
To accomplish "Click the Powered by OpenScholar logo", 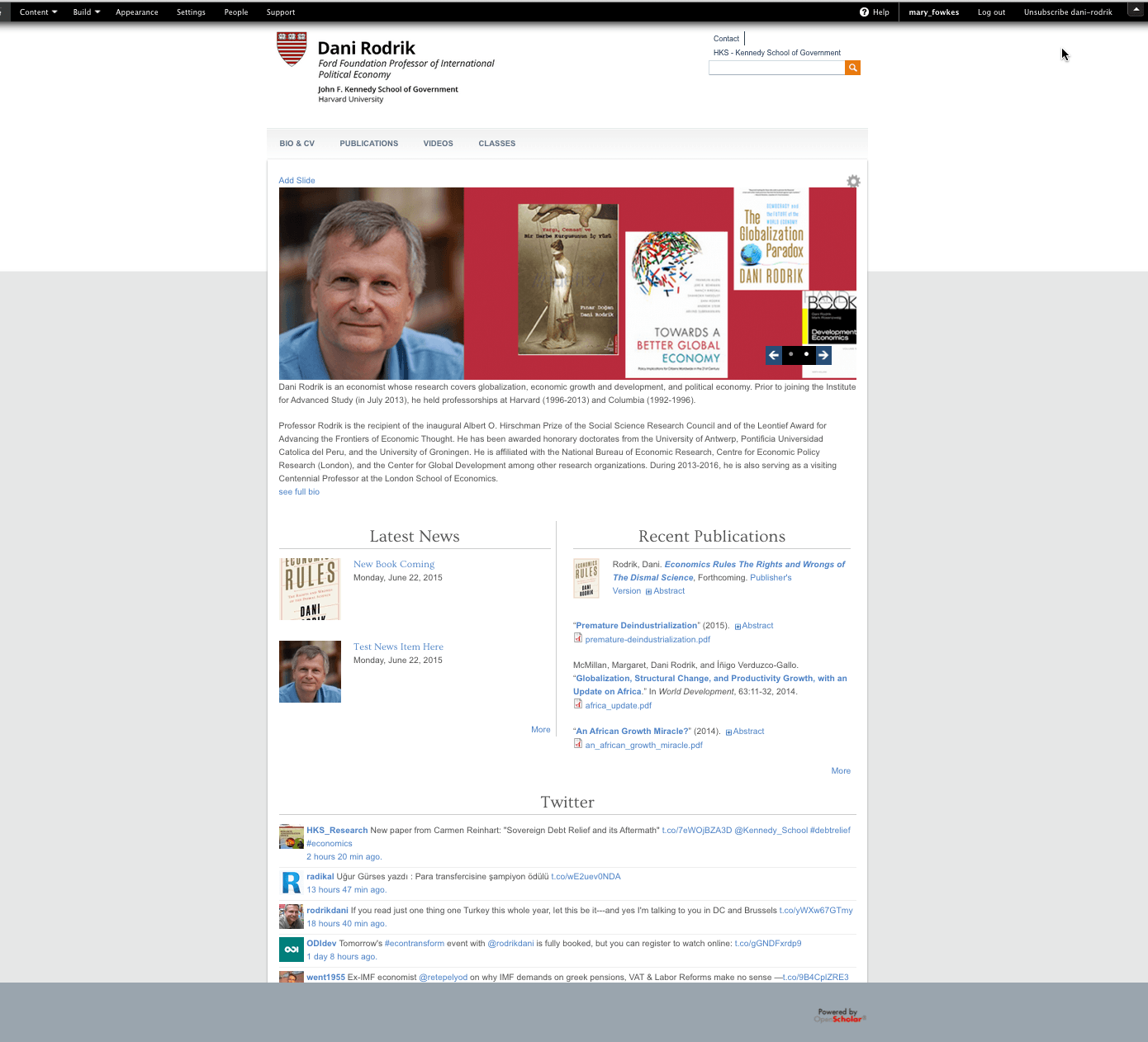I will coord(839,1016).
